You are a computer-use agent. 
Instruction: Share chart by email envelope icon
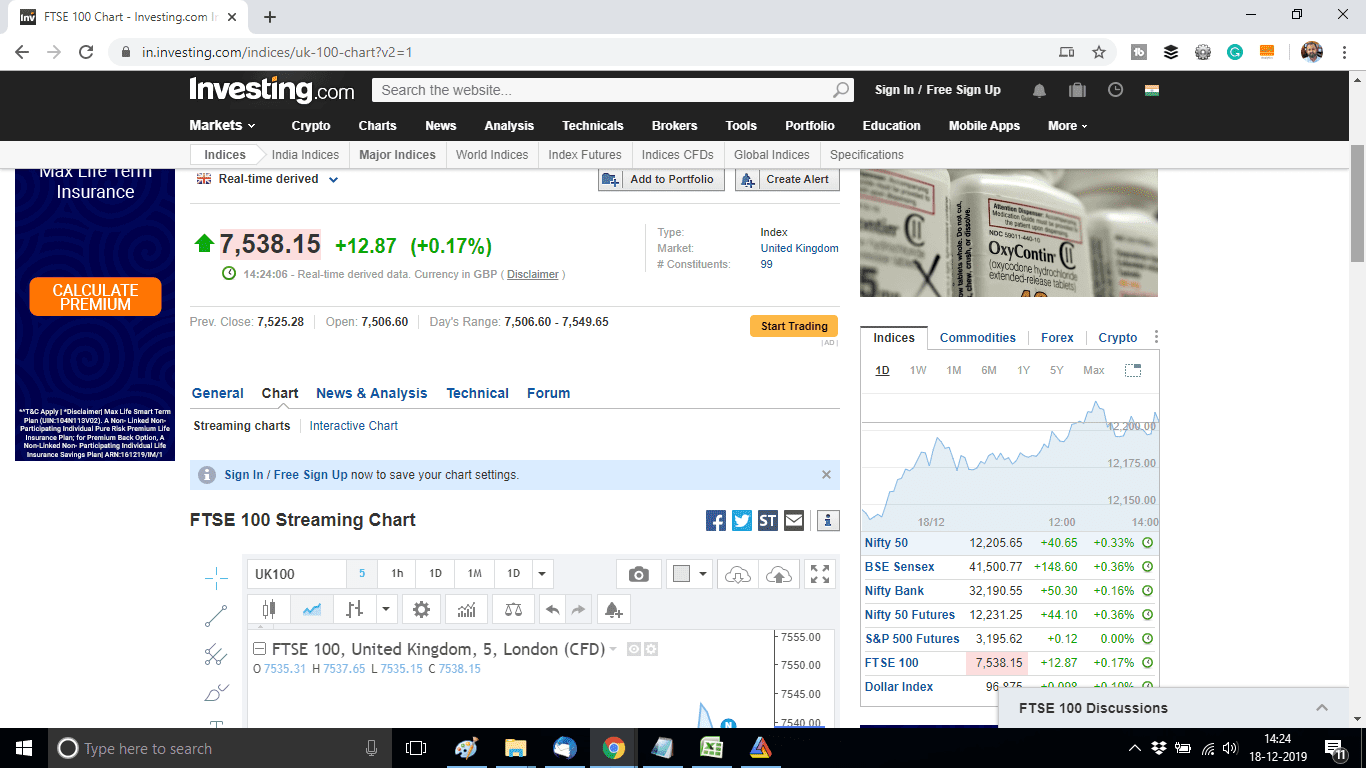coord(794,520)
